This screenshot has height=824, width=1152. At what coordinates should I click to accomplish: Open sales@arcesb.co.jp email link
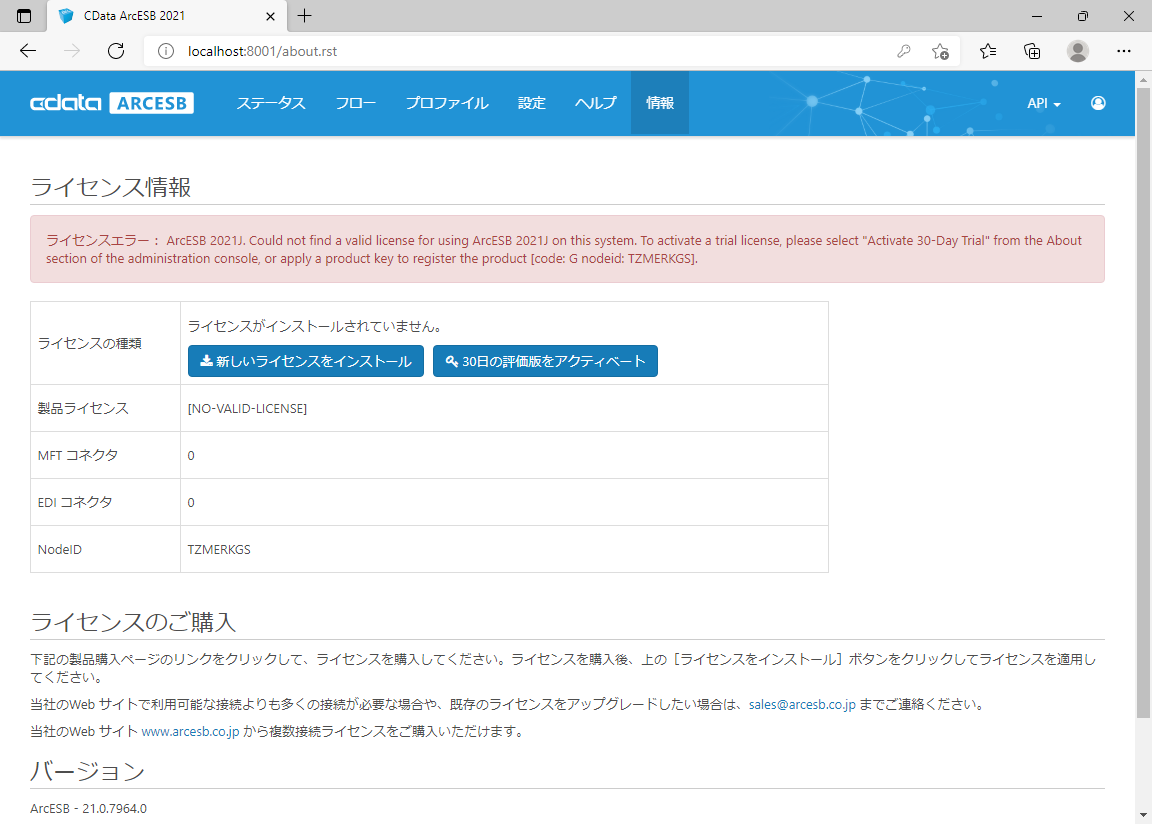tap(802, 704)
